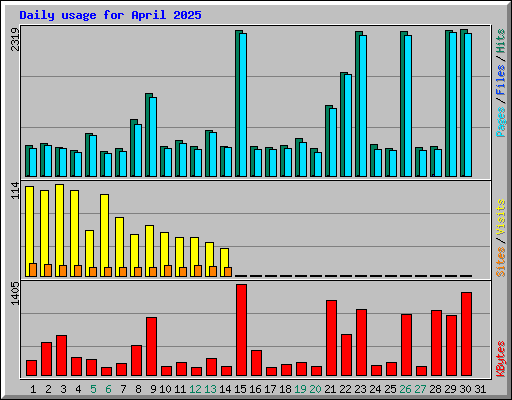Click the 'Sites / Visits' legend text

tap(500, 238)
